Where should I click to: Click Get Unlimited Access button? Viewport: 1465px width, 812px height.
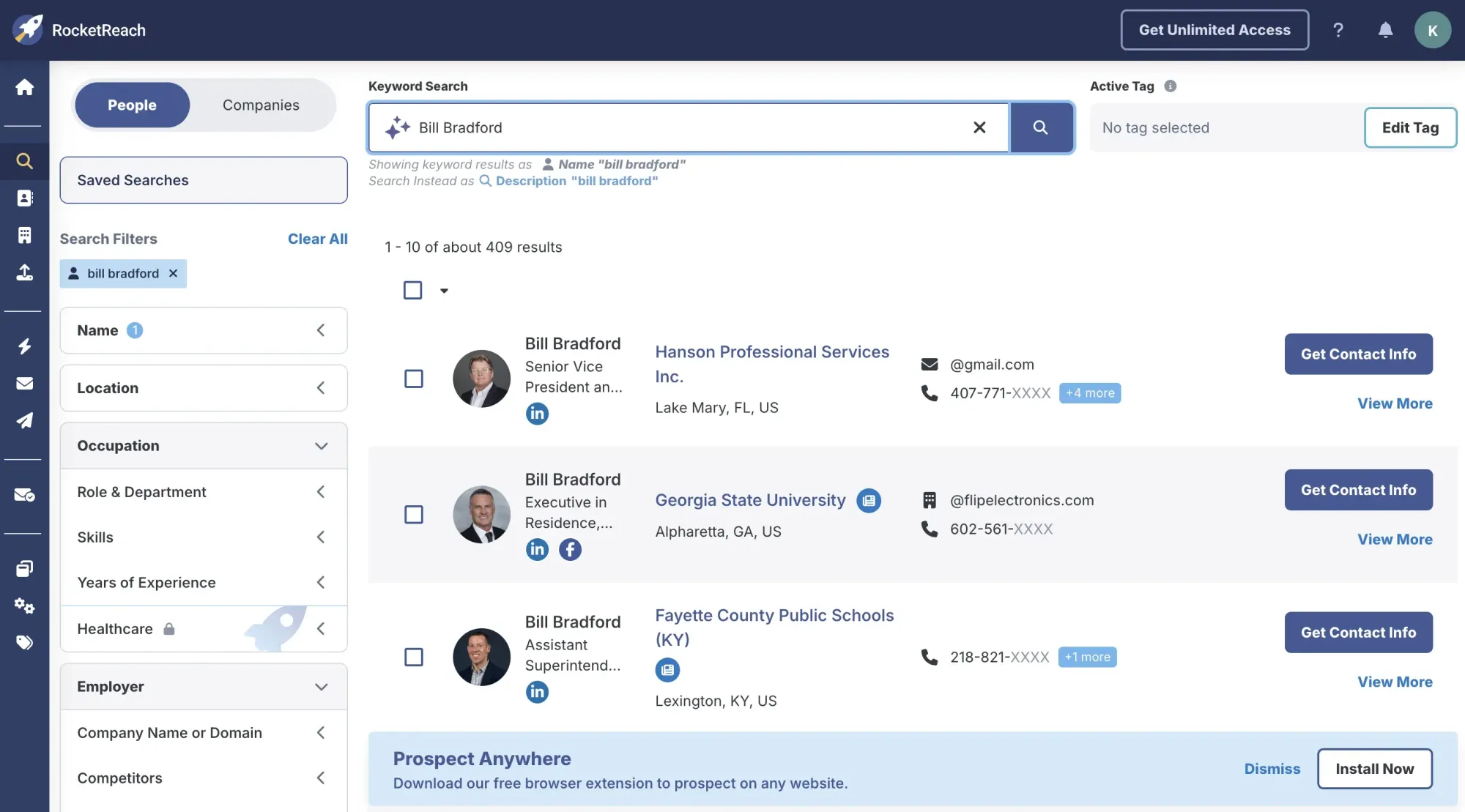(x=1214, y=30)
